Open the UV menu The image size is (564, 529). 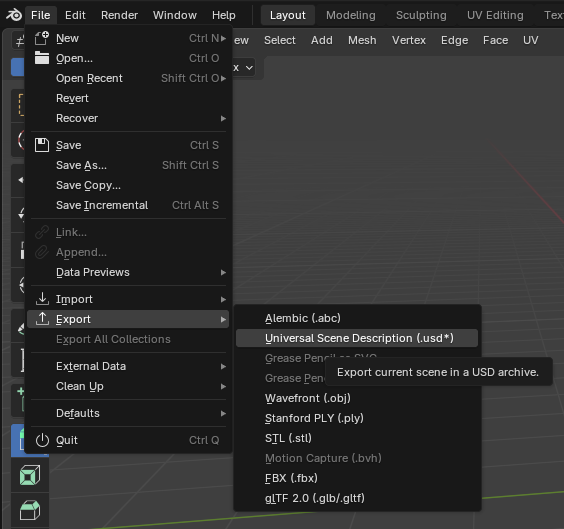pyautogui.click(x=531, y=40)
